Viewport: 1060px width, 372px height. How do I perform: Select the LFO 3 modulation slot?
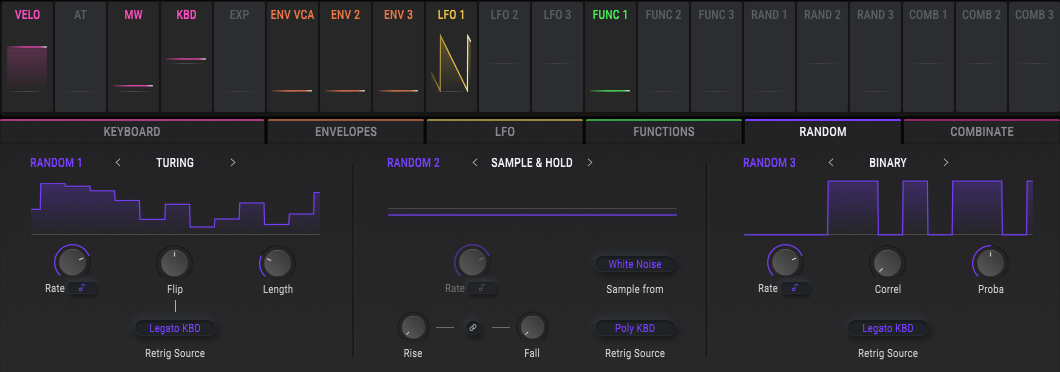click(557, 57)
